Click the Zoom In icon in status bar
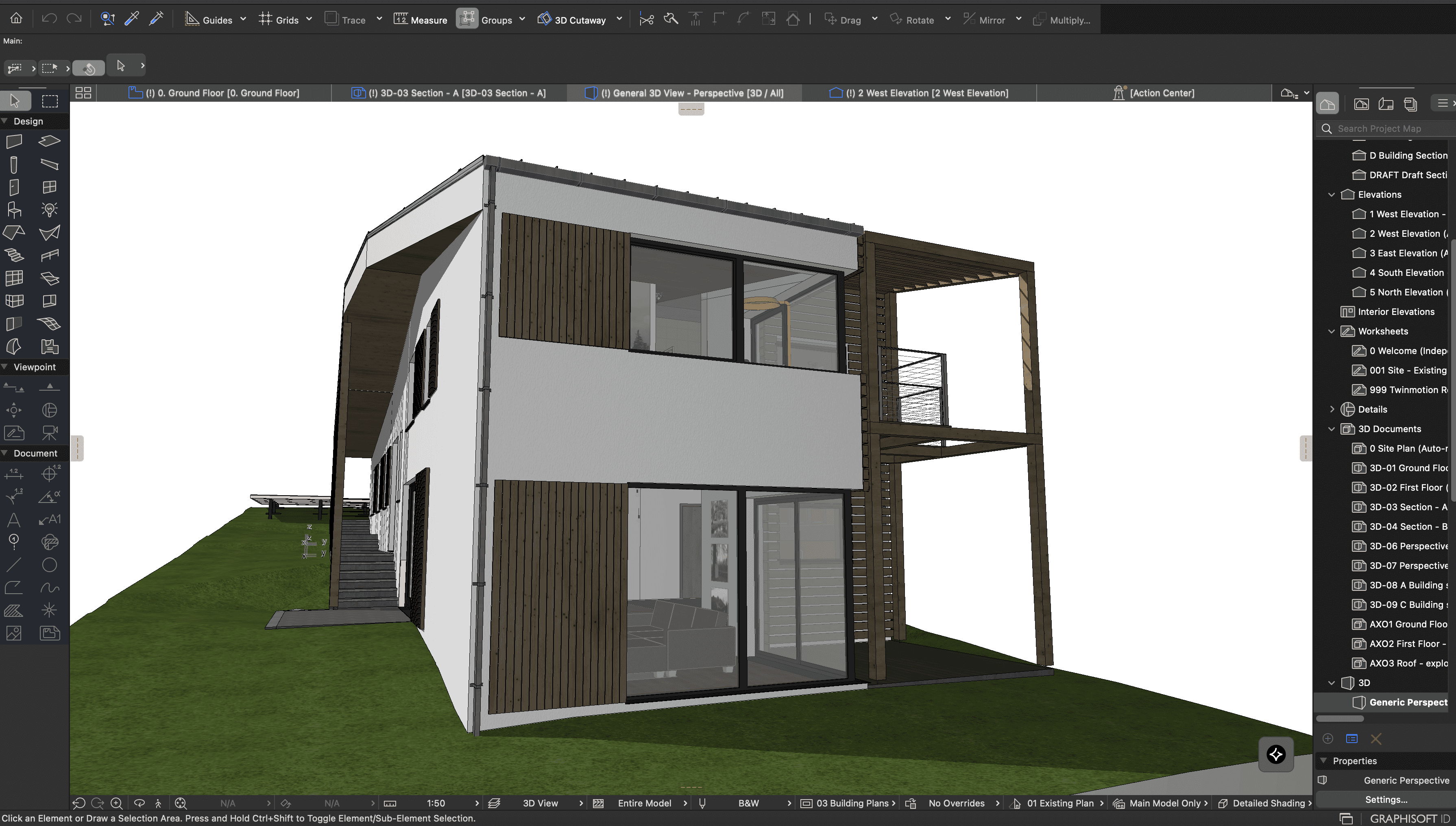The width and height of the screenshot is (1456, 826). [116, 803]
